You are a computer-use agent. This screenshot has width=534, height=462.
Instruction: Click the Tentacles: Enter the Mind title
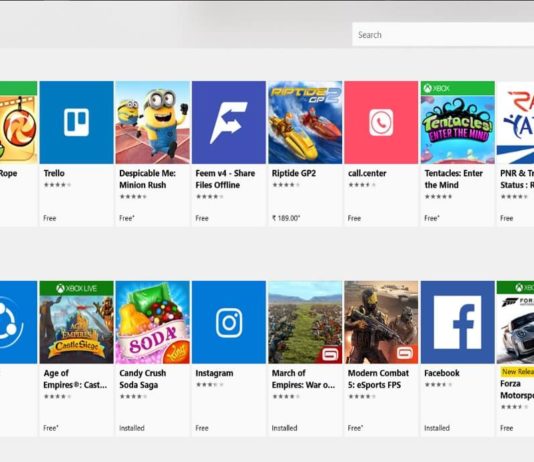click(x=454, y=179)
